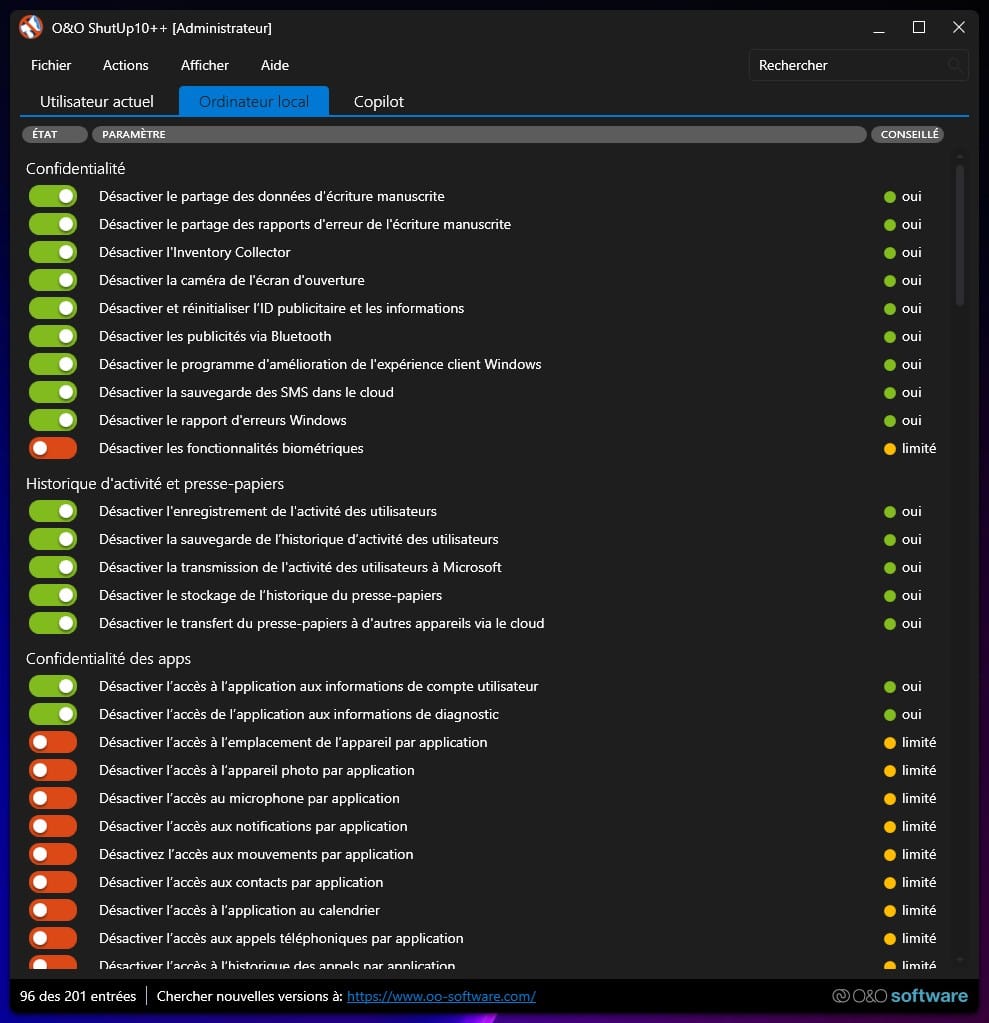Screen dimensions: 989x1023
Task: Open the Actions menu
Action: [125, 65]
